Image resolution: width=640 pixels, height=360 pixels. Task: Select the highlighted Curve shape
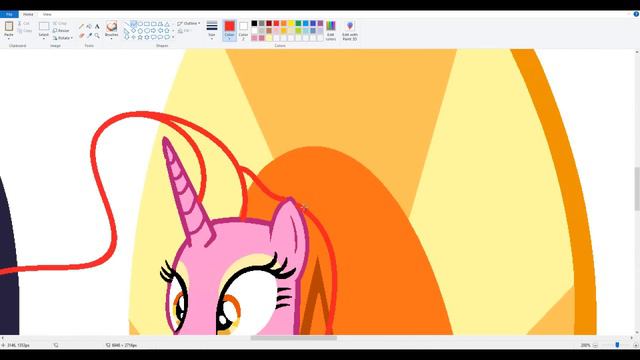pos(133,24)
